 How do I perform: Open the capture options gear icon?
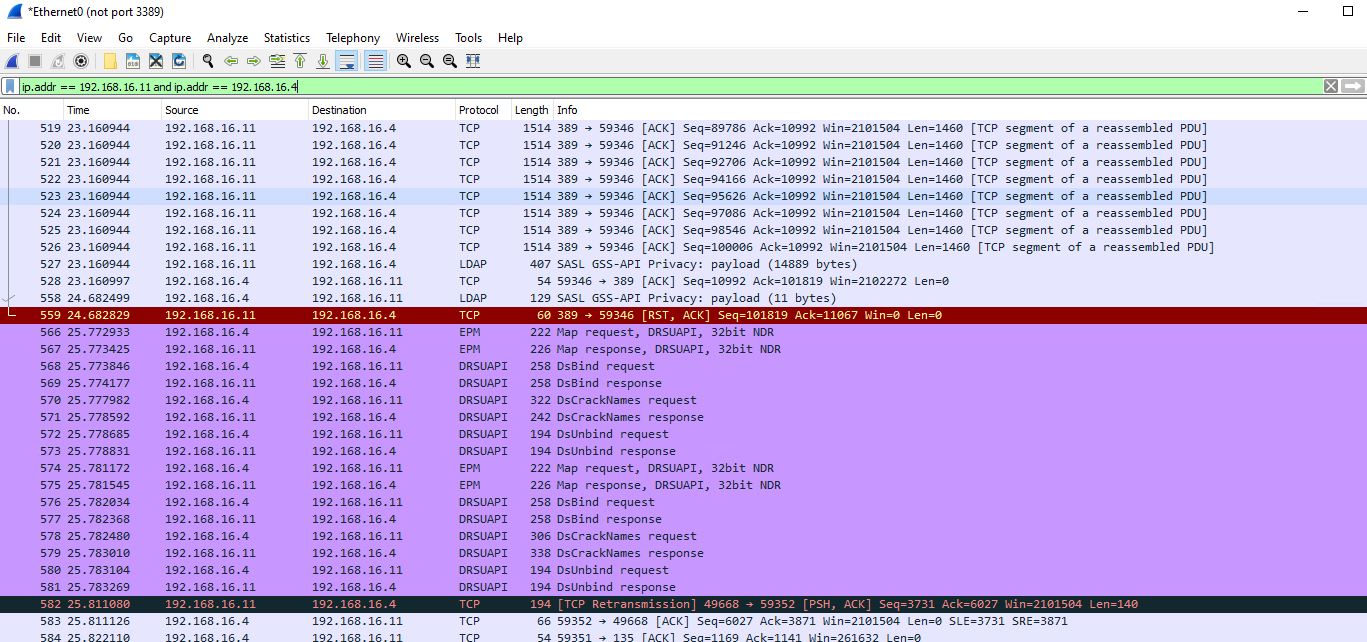(x=81, y=60)
